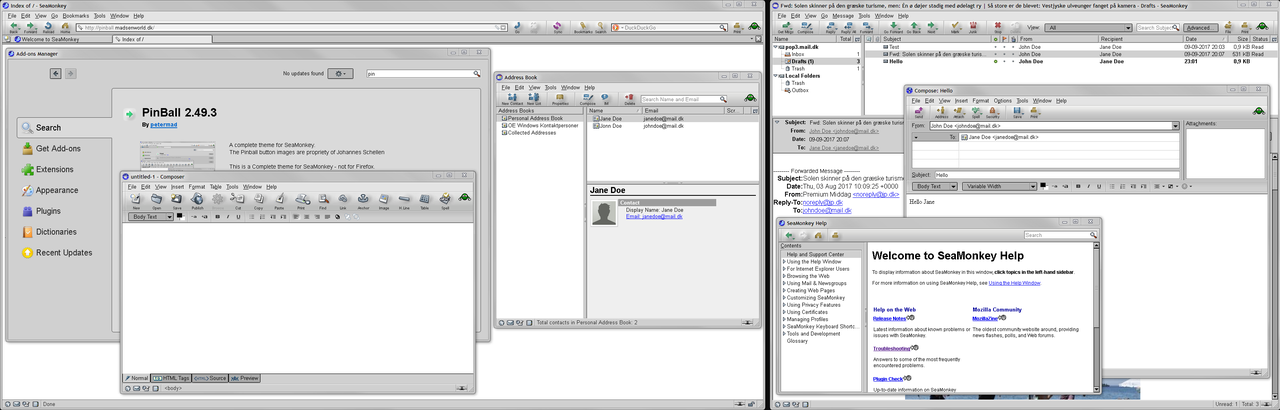This screenshot has width=1280, height=410.
Task: Click the Publish icon in Composer toolbar
Action: 198,201
